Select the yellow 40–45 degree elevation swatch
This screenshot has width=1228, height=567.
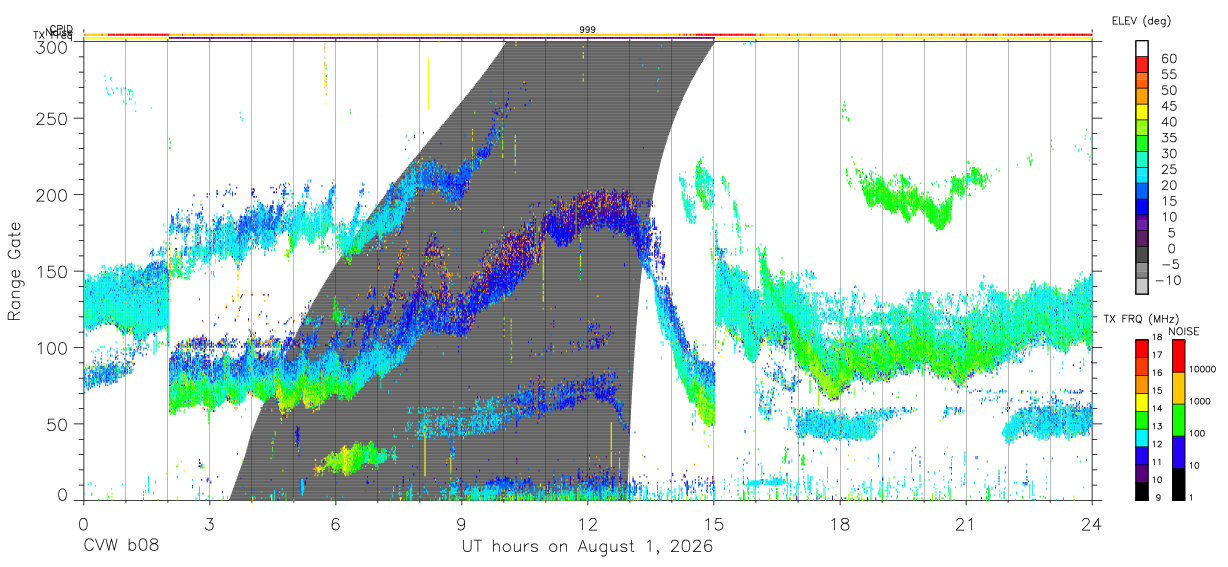[x=1143, y=113]
